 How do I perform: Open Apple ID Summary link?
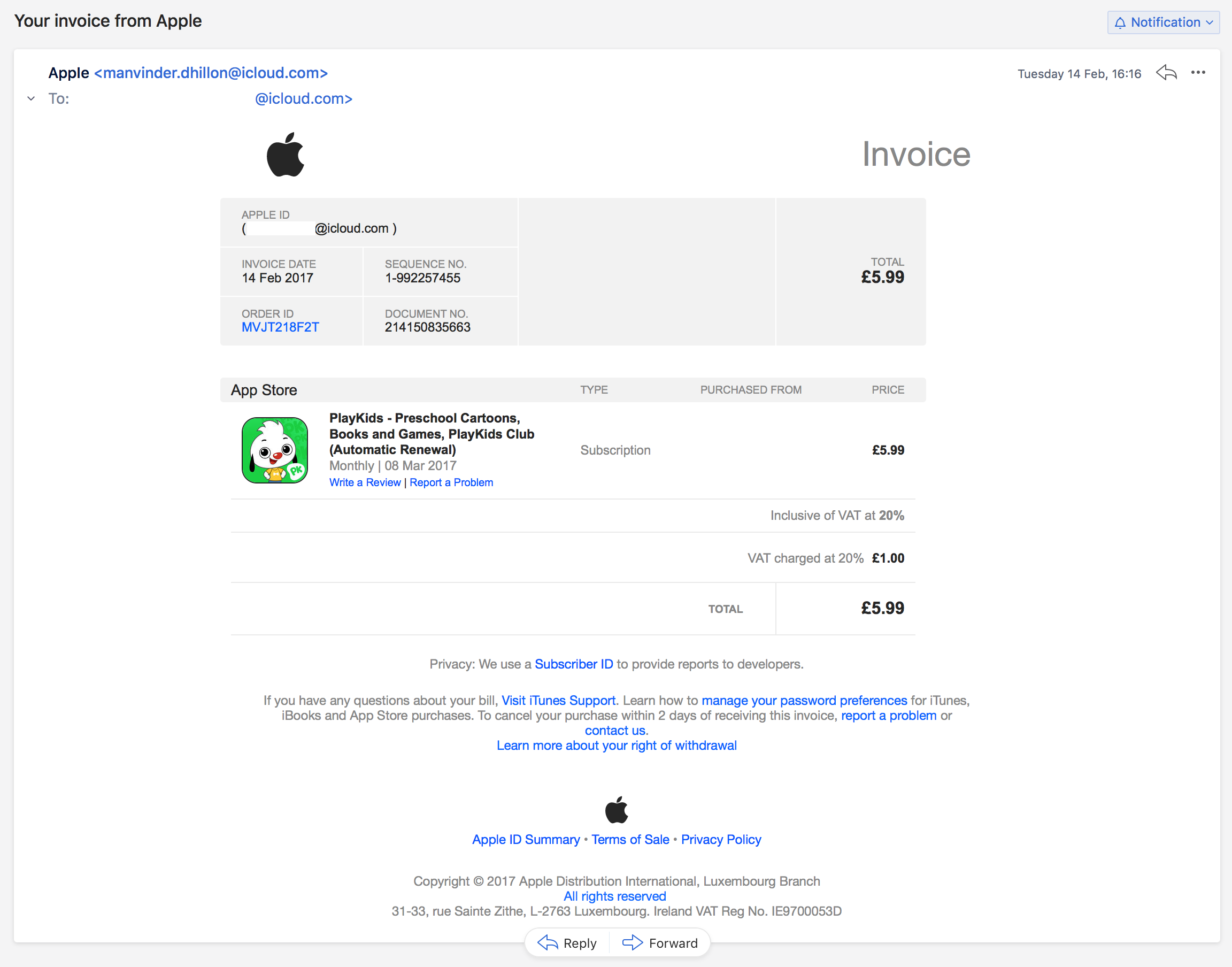[526, 840]
